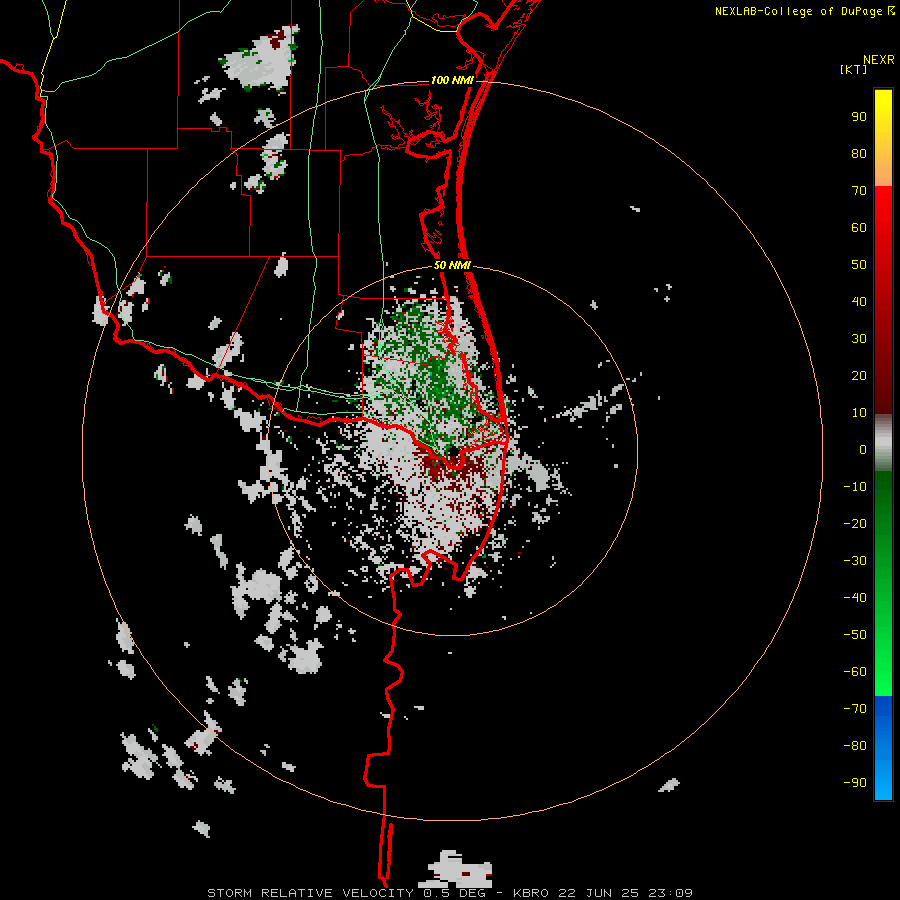This screenshot has height=900, width=900.
Task: Click the "50 NMI" range ring label
Action: tap(452, 265)
